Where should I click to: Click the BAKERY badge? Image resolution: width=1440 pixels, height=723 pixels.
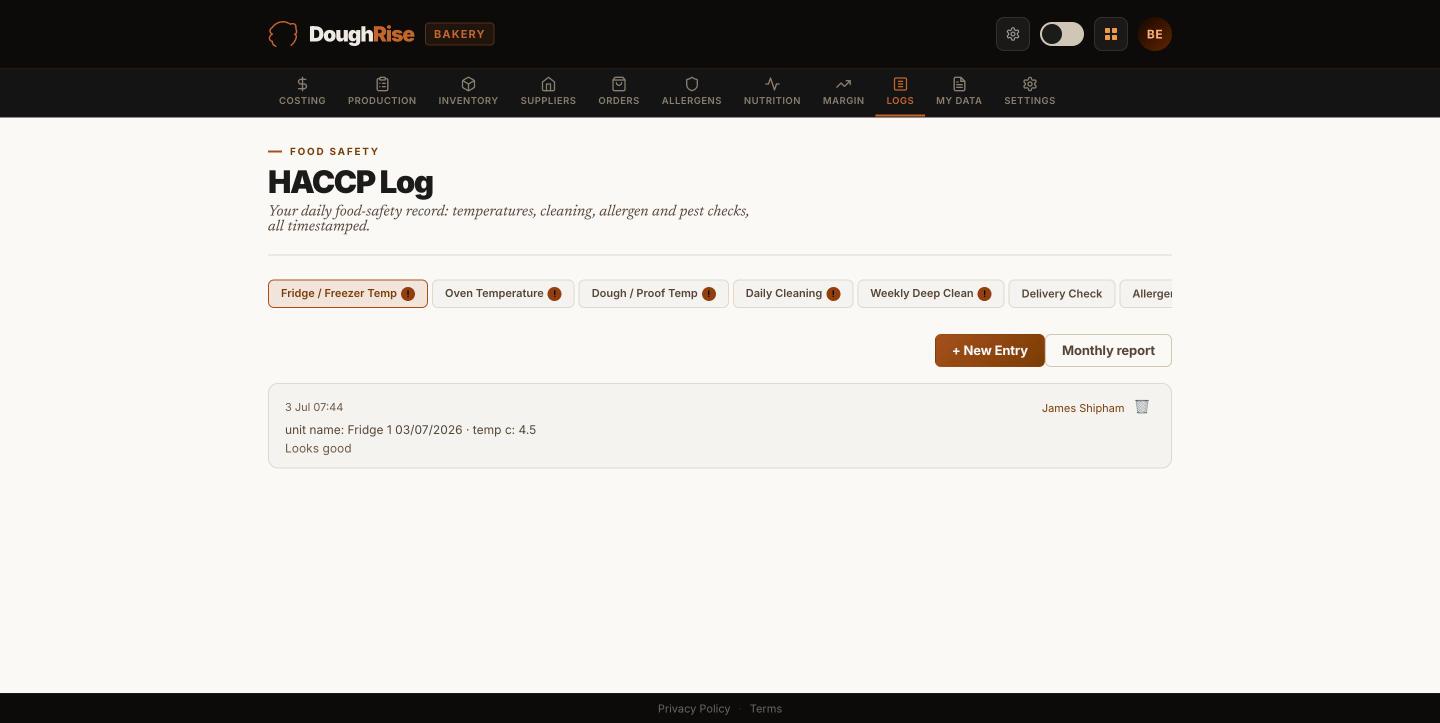tap(460, 34)
